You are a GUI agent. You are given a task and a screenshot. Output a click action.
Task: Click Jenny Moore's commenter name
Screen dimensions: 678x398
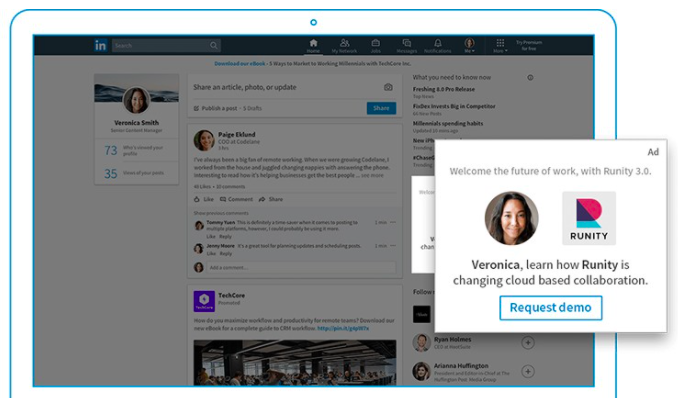tap(221, 245)
